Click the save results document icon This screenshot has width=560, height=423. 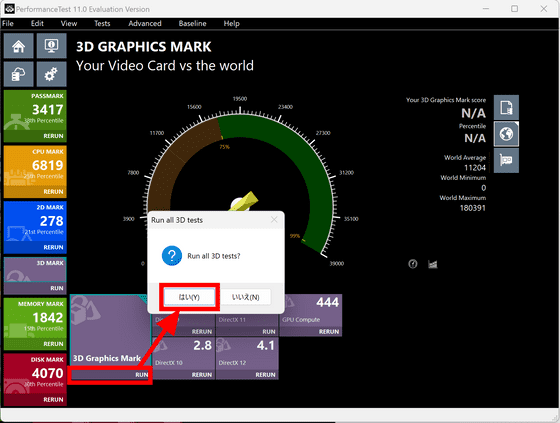tap(506, 107)
